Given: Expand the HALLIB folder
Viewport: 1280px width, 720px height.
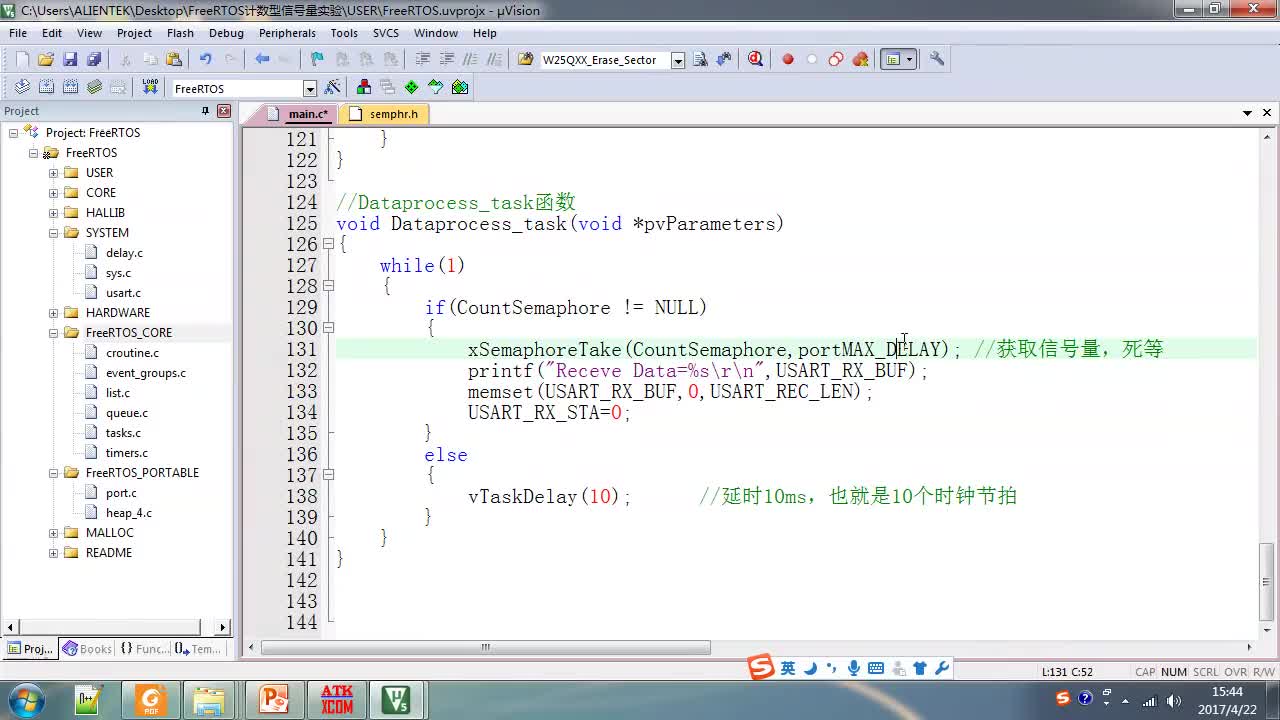Looking at the screenshot, I should point(54,213).
